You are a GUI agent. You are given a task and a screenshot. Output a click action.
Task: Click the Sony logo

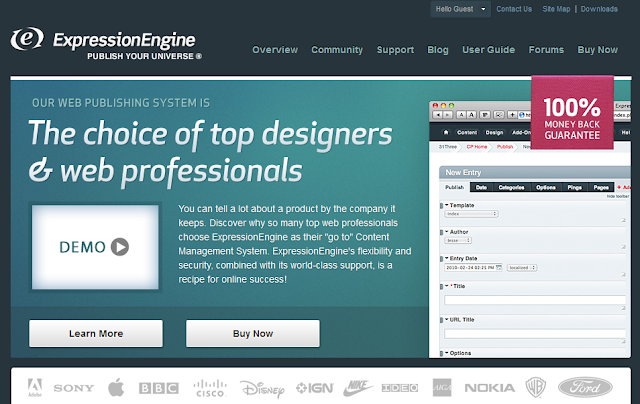pos(73,388)
